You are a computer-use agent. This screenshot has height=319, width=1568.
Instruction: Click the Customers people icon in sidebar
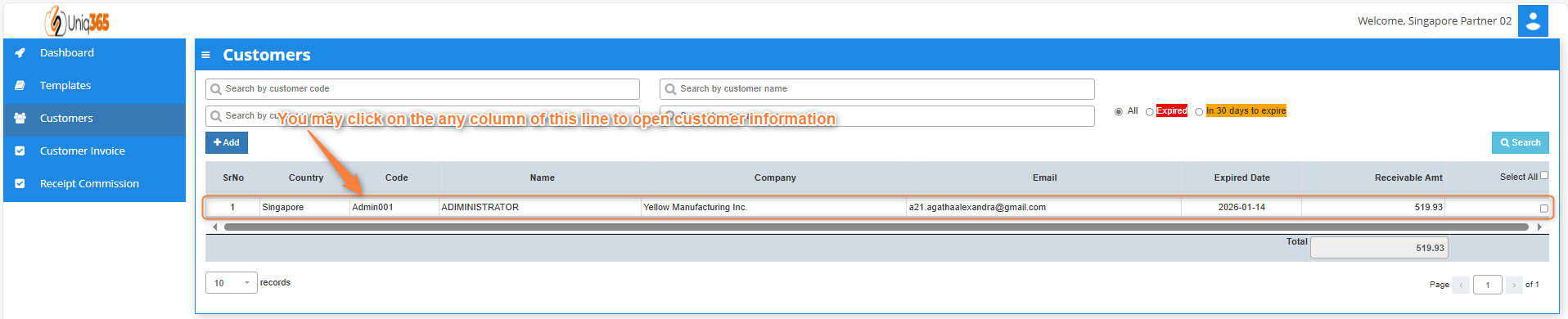(x=20, y=118)
